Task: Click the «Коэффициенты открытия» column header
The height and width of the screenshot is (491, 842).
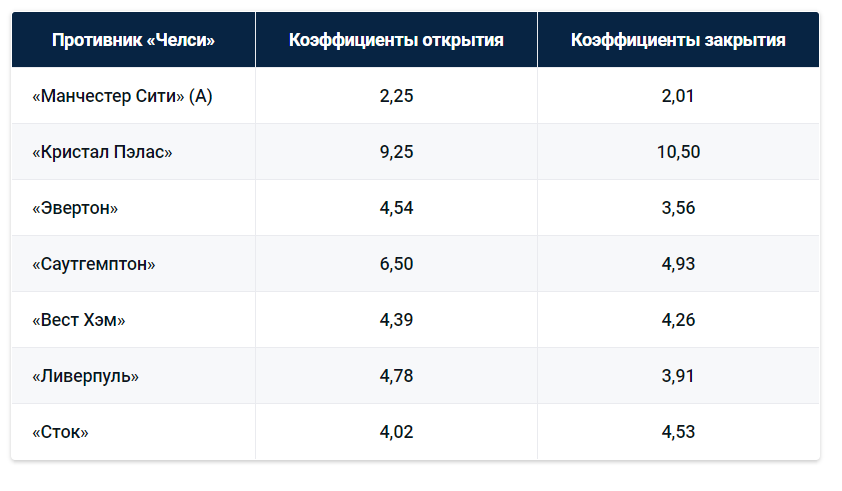Action: [396, 40]
